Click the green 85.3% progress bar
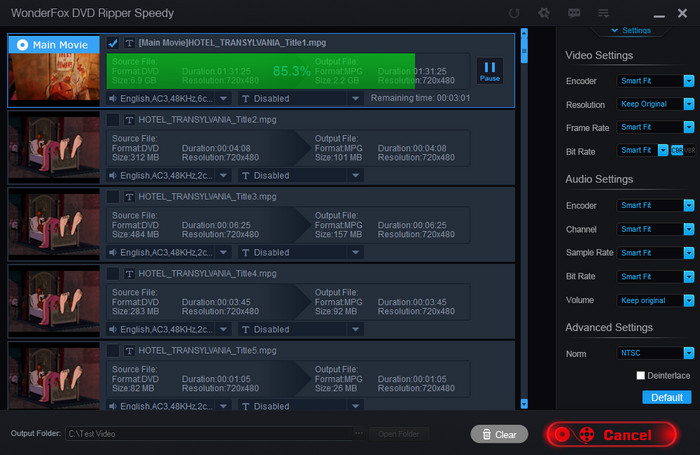 [261, 71]
